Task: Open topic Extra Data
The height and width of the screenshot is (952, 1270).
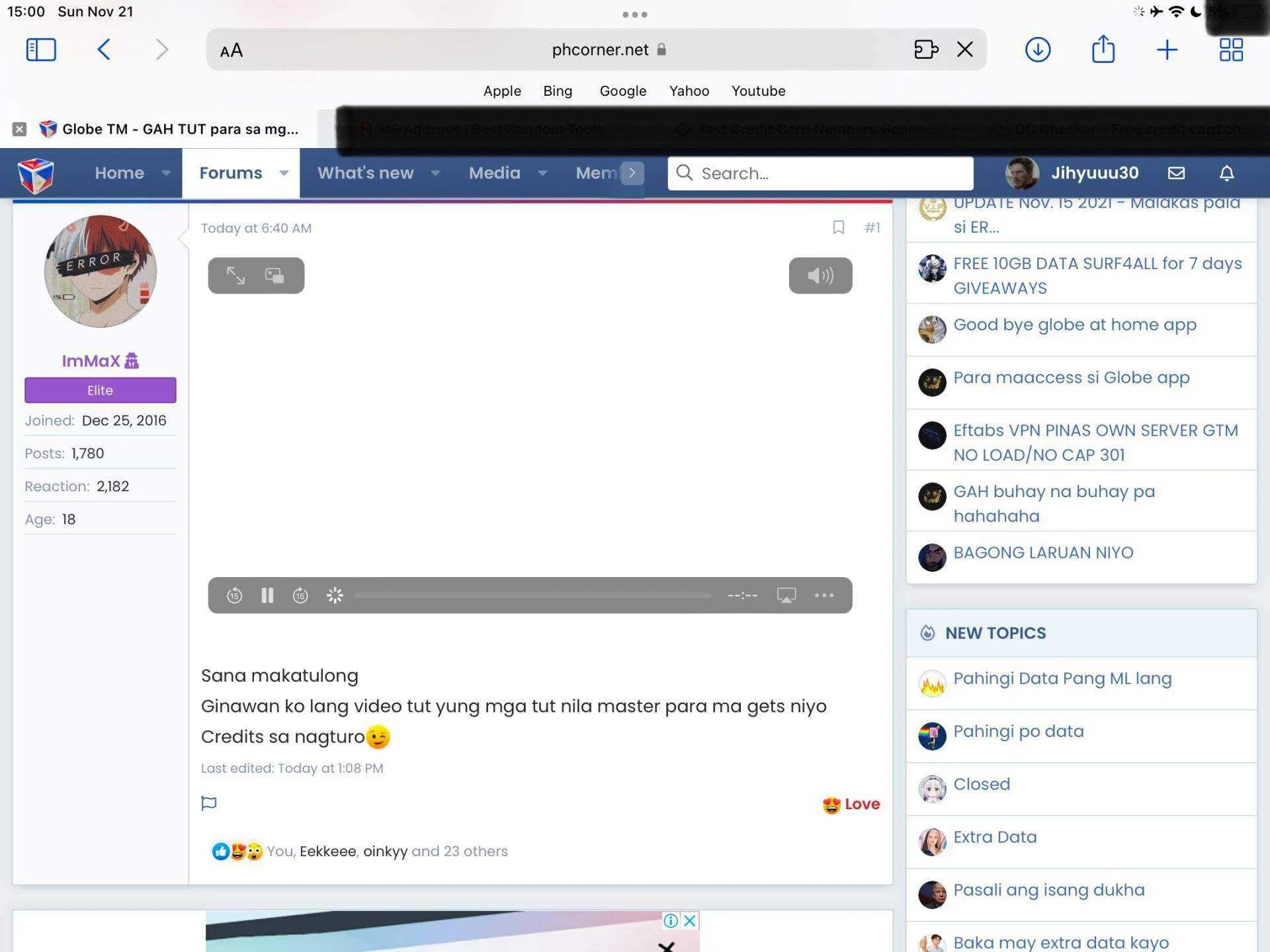Action: point(995,837)
